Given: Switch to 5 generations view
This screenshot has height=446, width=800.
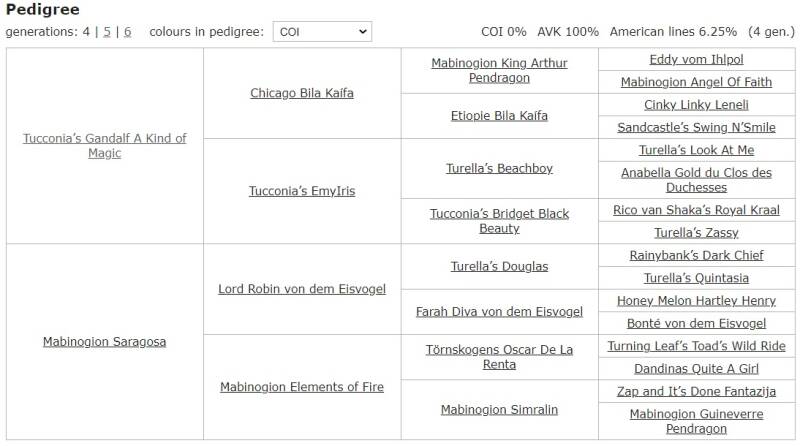Looking at the screenshot, I should 107,32.
